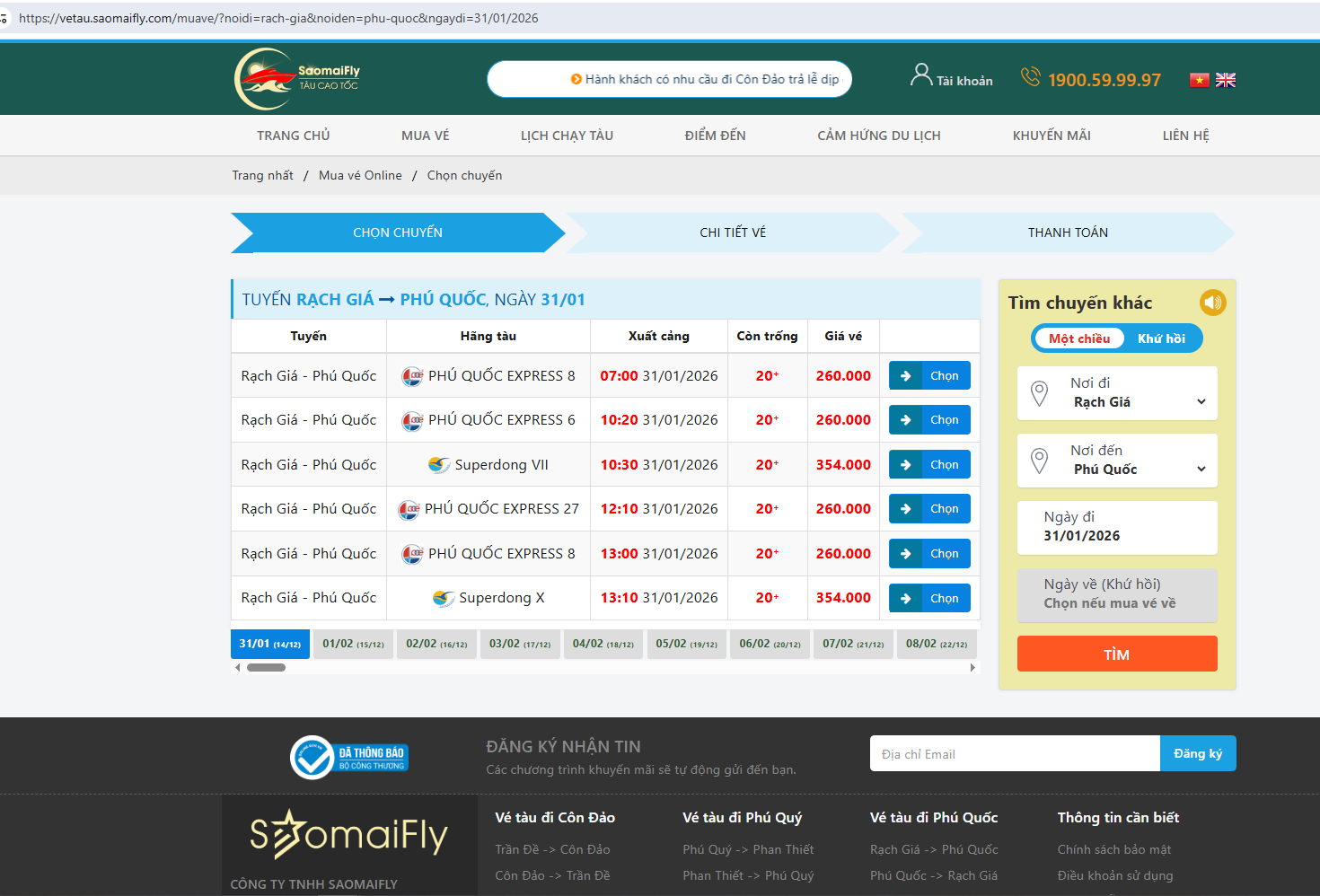This screenshot has width=1320, height=896.
Task: Switch language with UK flag
Action: point(1226,80)
